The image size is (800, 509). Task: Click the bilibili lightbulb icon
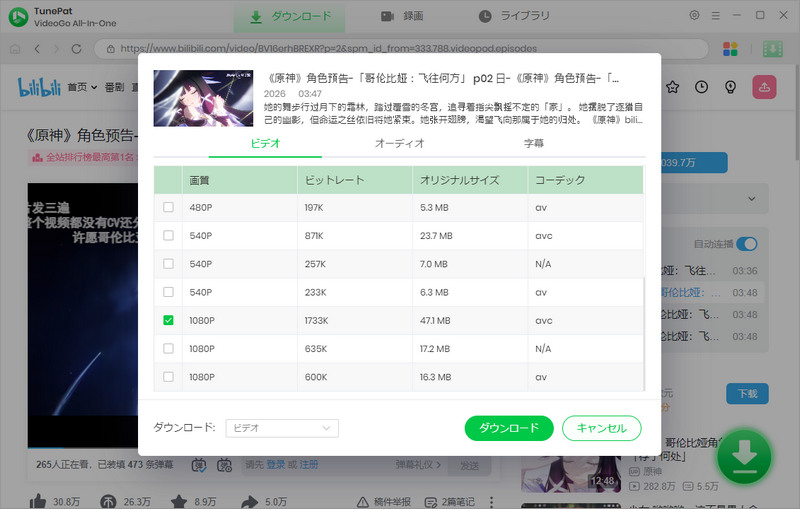tap(731, 87)
